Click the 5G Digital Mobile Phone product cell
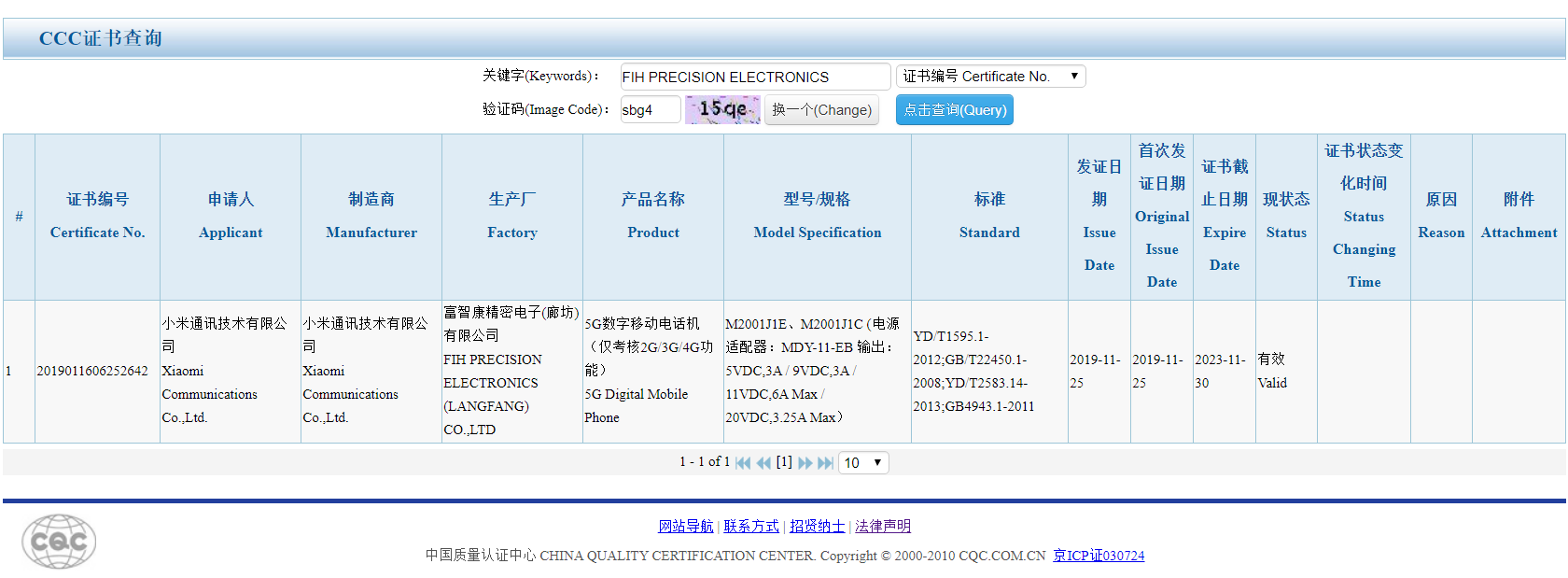The image size is (1568, 578). (653, 372)
